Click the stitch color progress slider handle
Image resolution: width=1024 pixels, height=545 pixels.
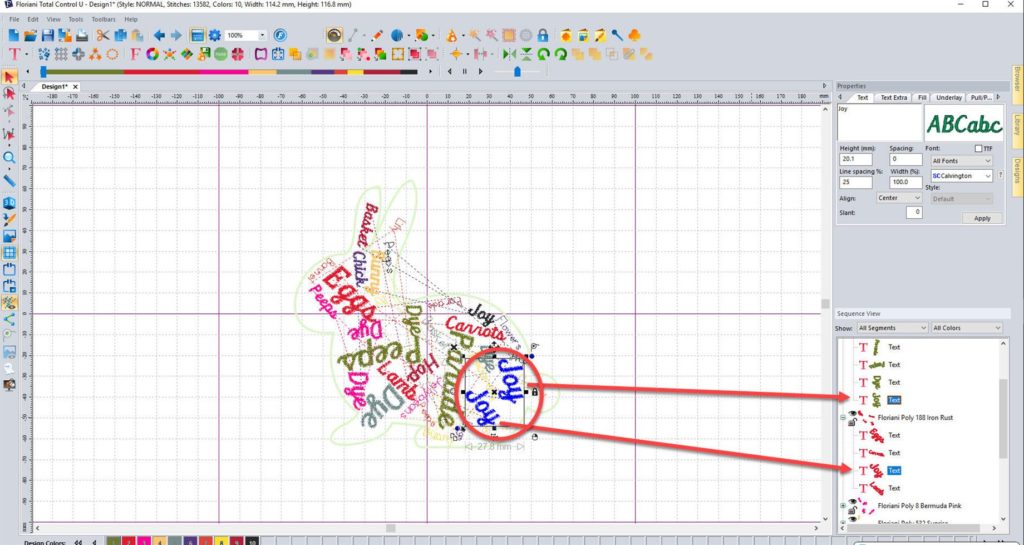(43, 72)
